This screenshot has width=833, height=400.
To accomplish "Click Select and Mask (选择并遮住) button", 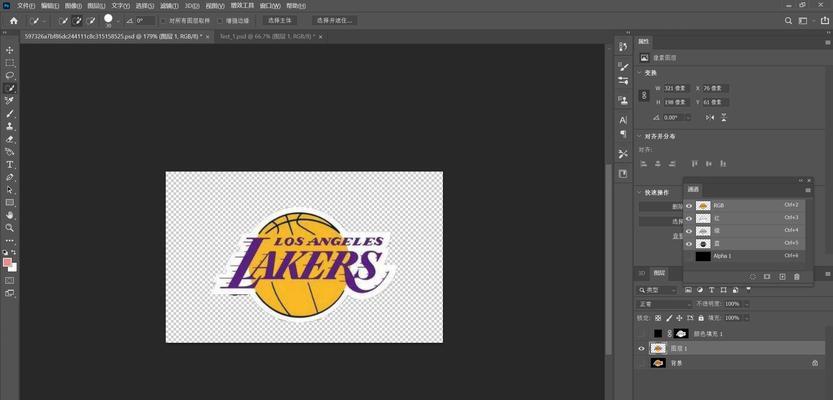I will coord(334,21).
